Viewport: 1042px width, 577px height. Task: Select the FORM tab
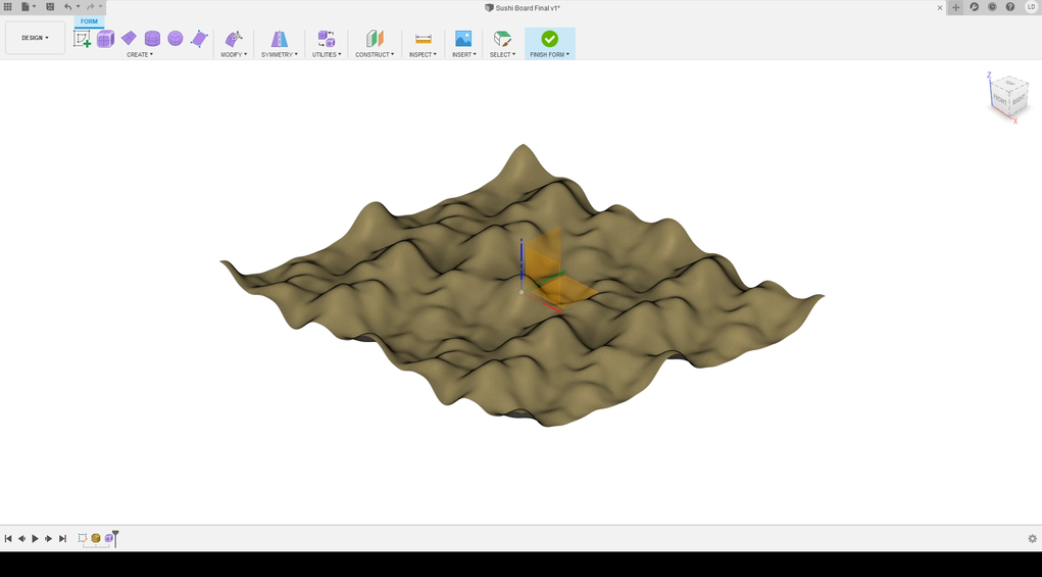click(89, 21)
